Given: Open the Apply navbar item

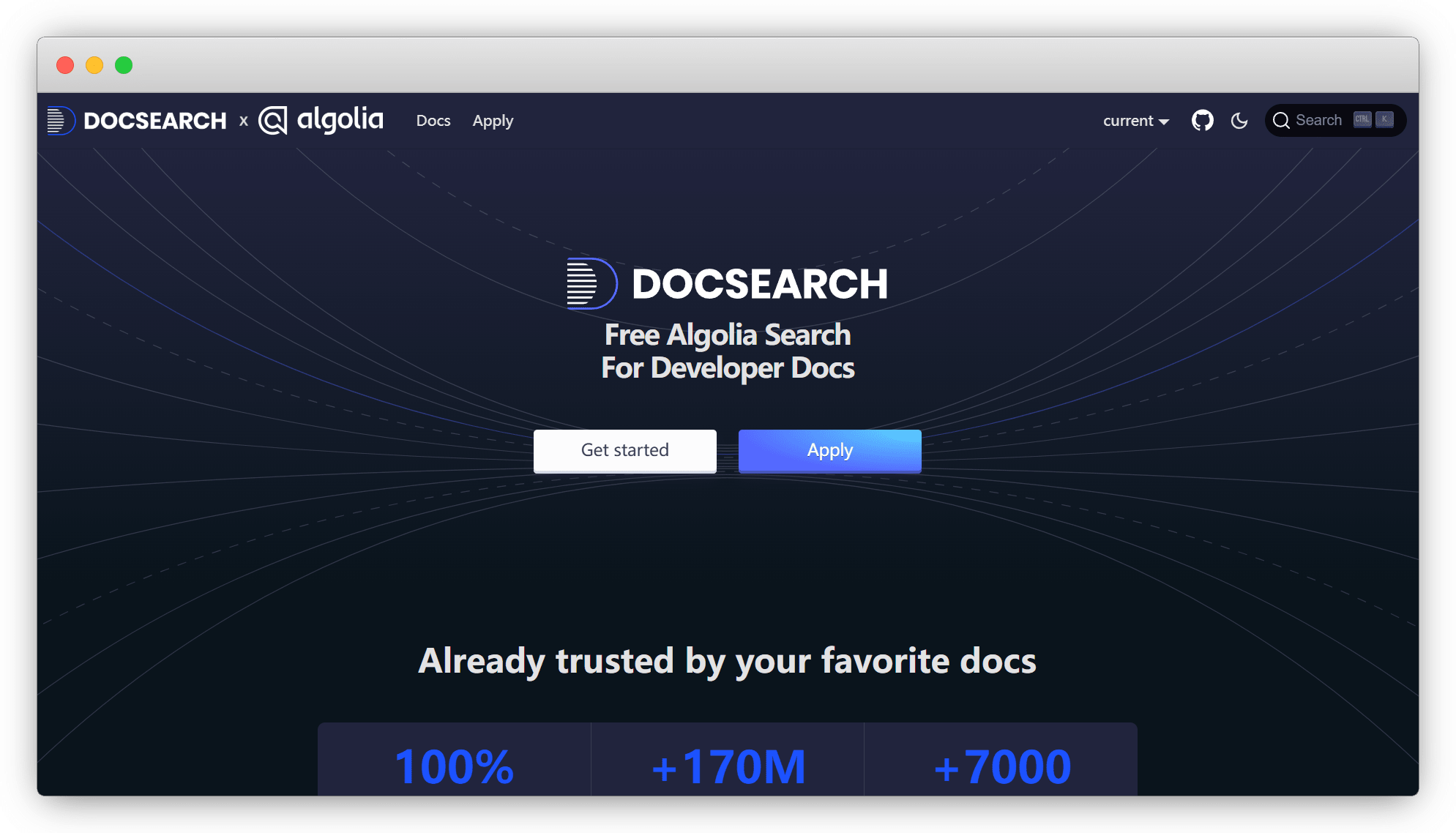Looking at the screenshot, I should pyautogui.click(x=493, y=121).
